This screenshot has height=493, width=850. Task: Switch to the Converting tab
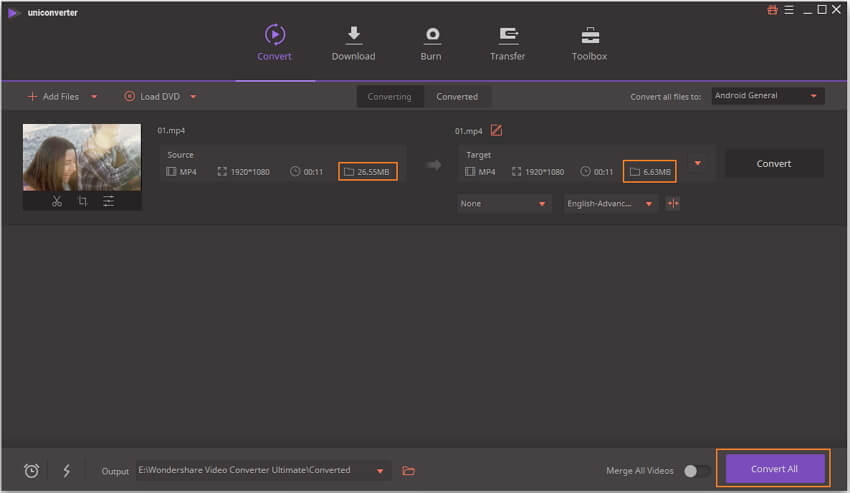390,97
